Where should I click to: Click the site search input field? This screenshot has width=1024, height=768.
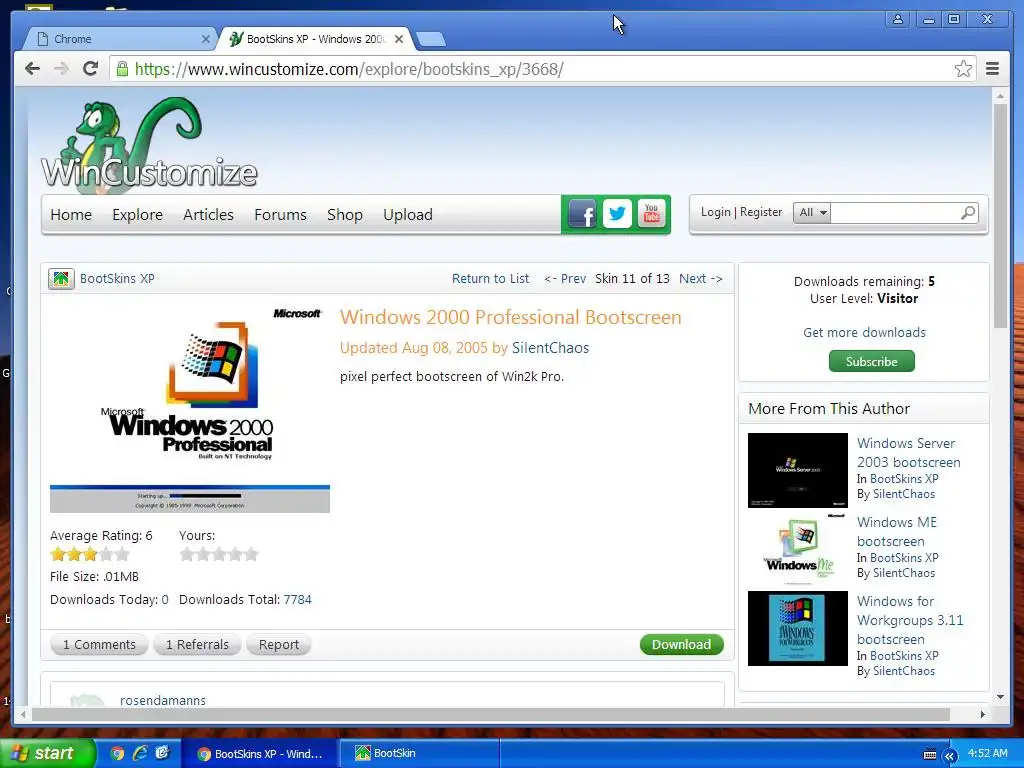coord(895,212)
